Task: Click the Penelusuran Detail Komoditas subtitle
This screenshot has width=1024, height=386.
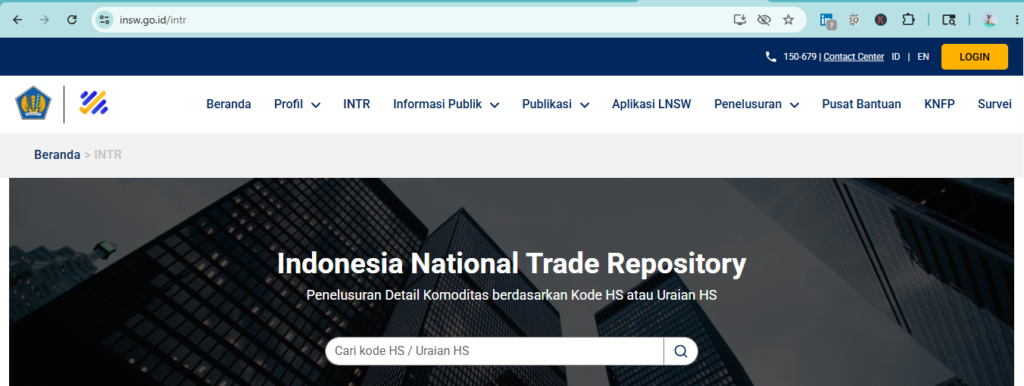Action: tap(511, 295)
